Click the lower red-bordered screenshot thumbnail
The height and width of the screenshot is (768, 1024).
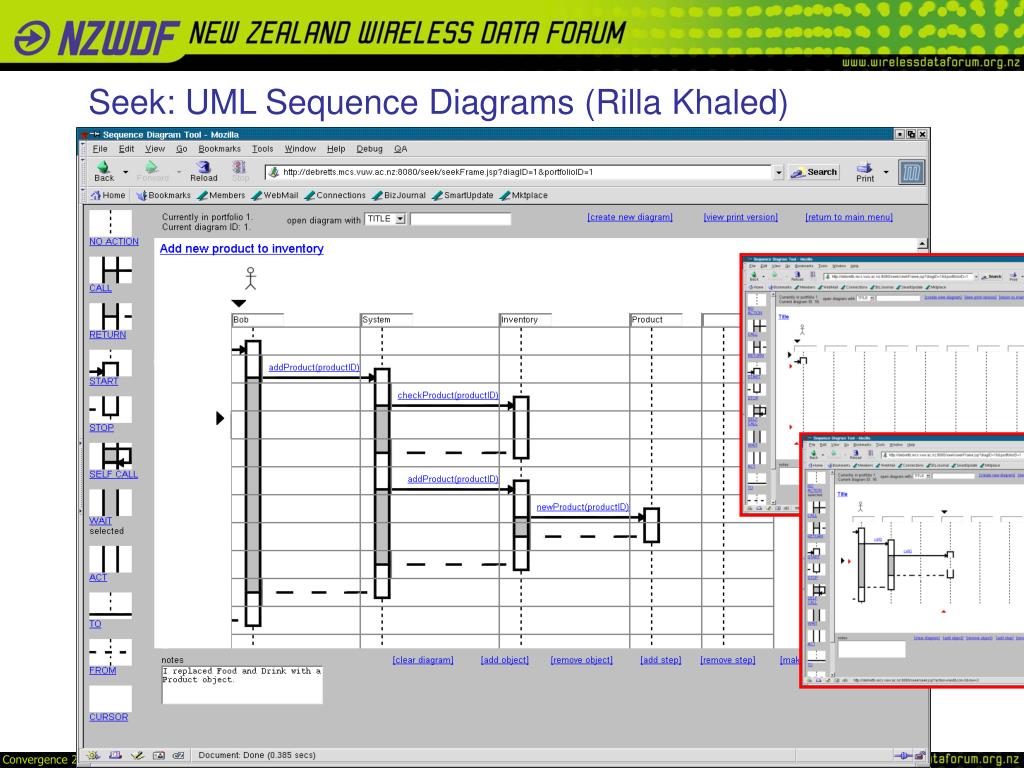tap(912, 560)
